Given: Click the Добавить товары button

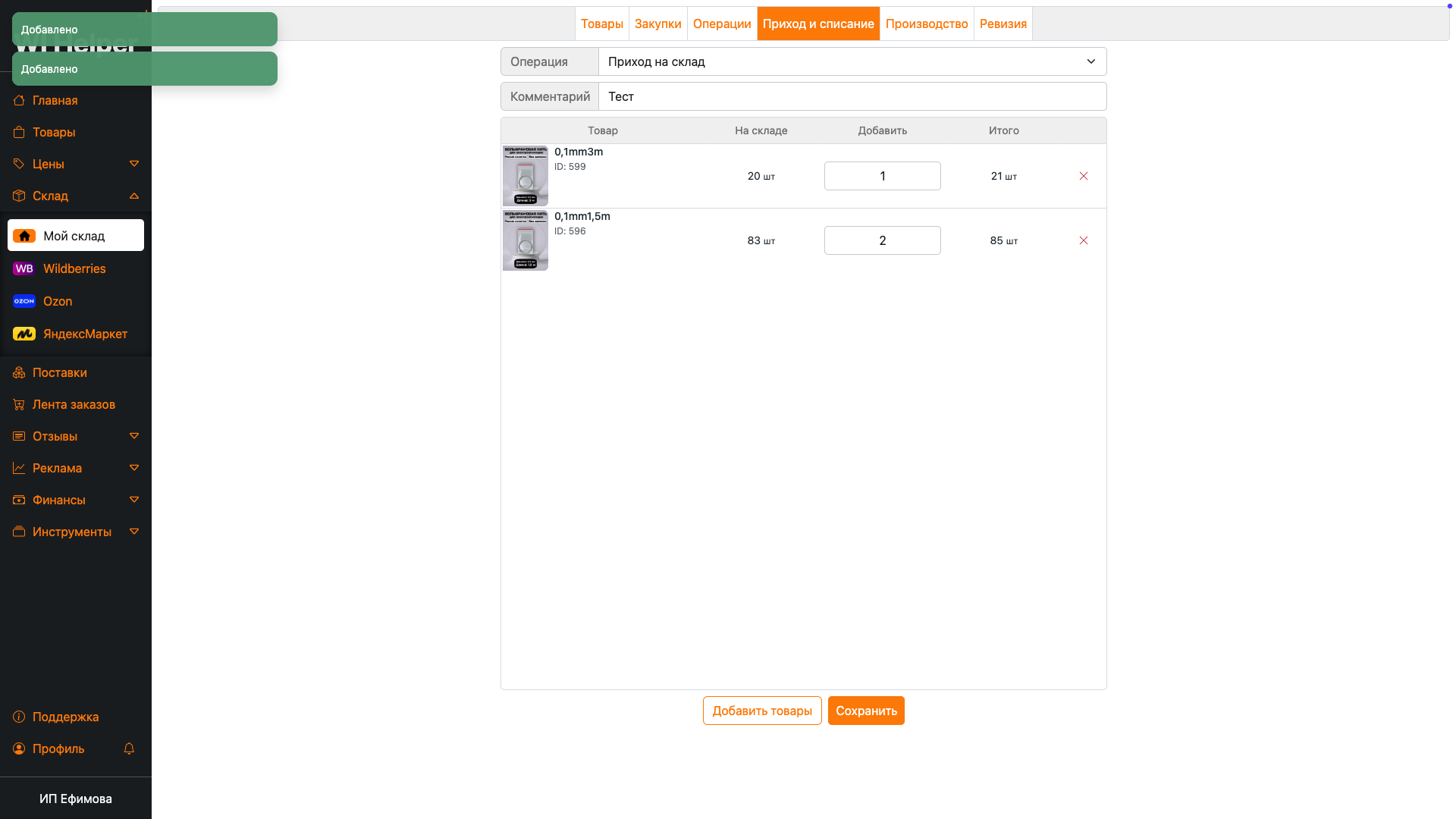Looking at the screenshot, I should click(x=761, y=711).
